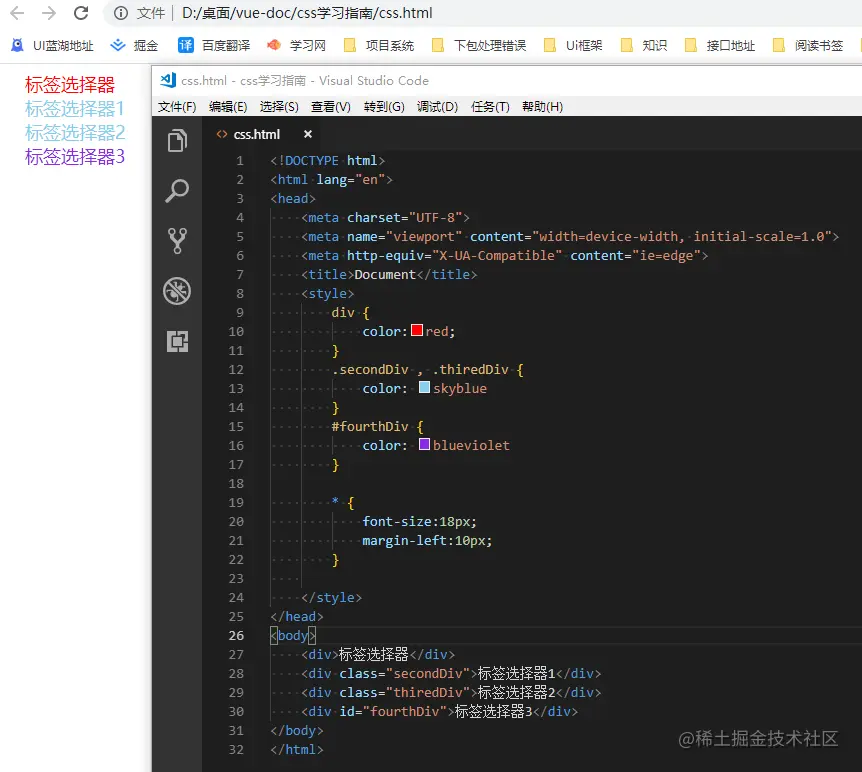The width and height of the screenshot is (862, 772).
Task: Click the blueviolet color swatch on line 16
Action: point(424,444)
